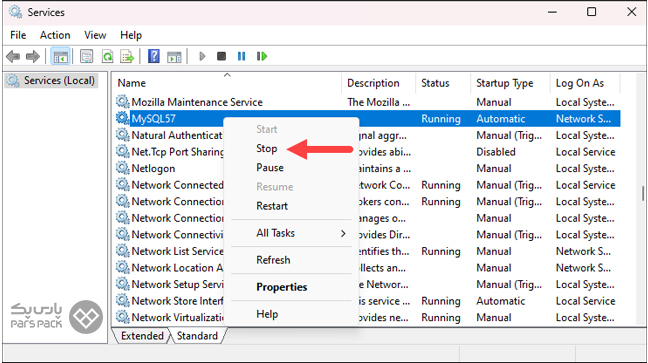Click the Forward arrow toolbar icon
This screenshot has height=363, width=648.
[x=33, y=56]
